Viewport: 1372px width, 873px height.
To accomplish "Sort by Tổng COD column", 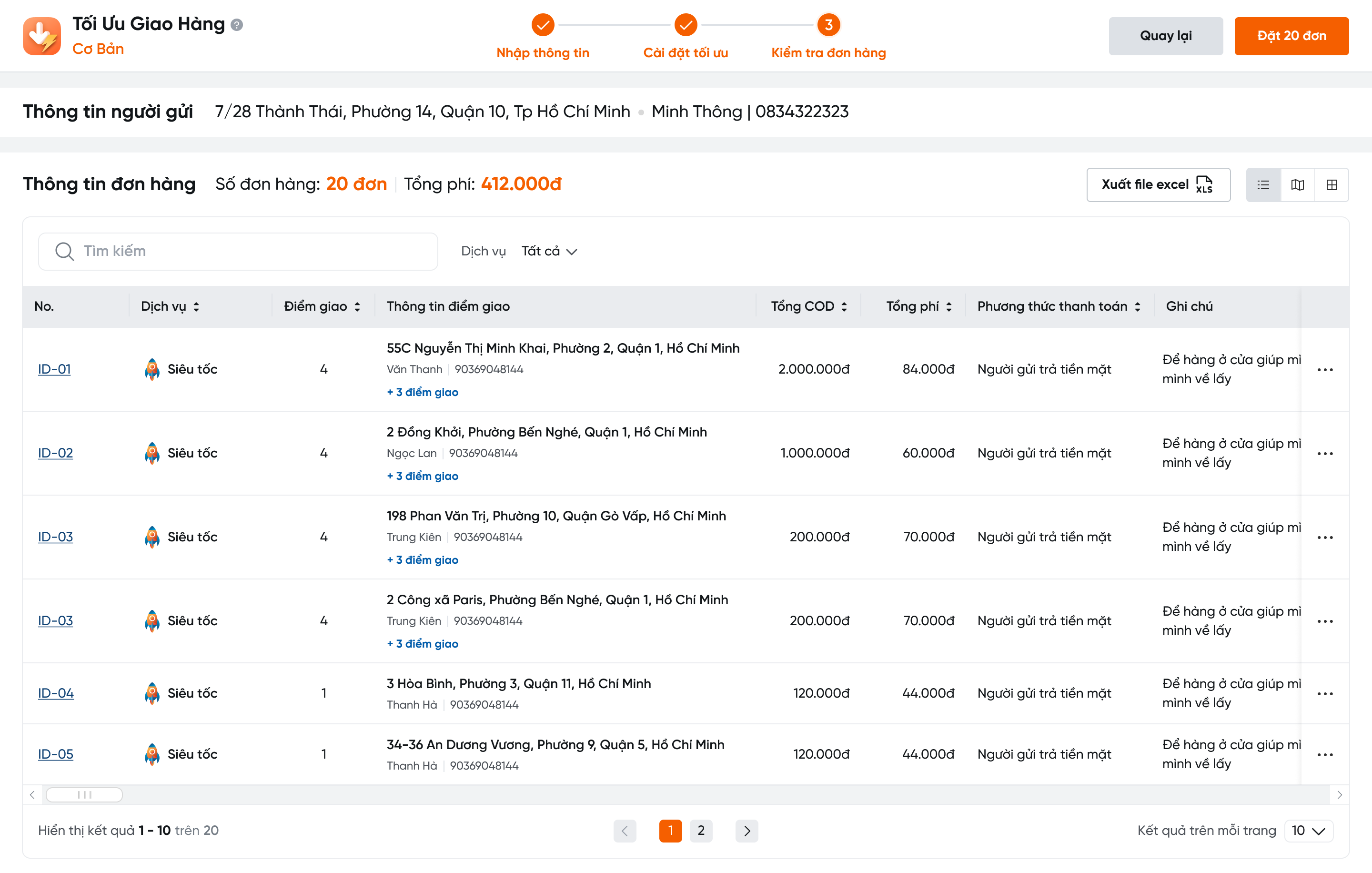I will (844, 306).
